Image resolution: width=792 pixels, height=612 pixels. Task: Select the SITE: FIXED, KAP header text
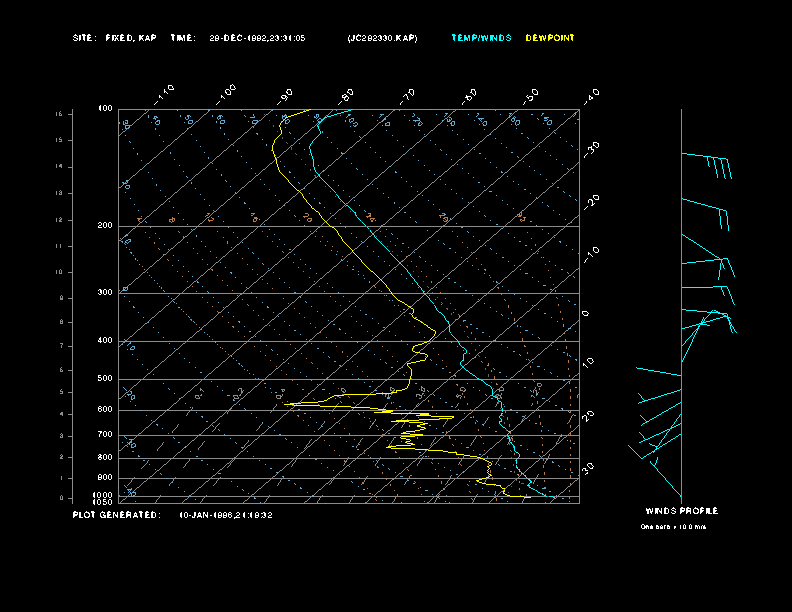pos(115,38)
